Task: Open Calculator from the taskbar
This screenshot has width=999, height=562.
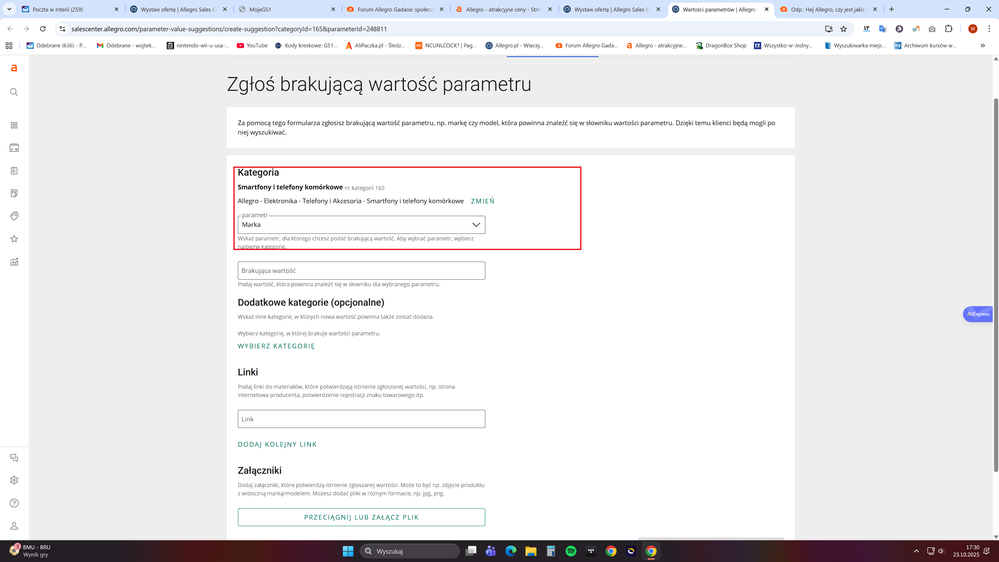Action: (551, 551)
